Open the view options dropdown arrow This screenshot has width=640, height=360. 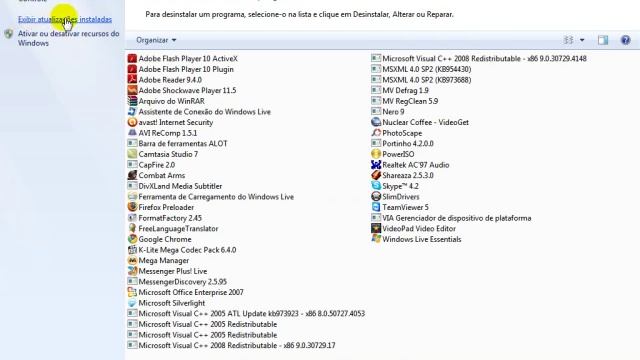(582, 40)
